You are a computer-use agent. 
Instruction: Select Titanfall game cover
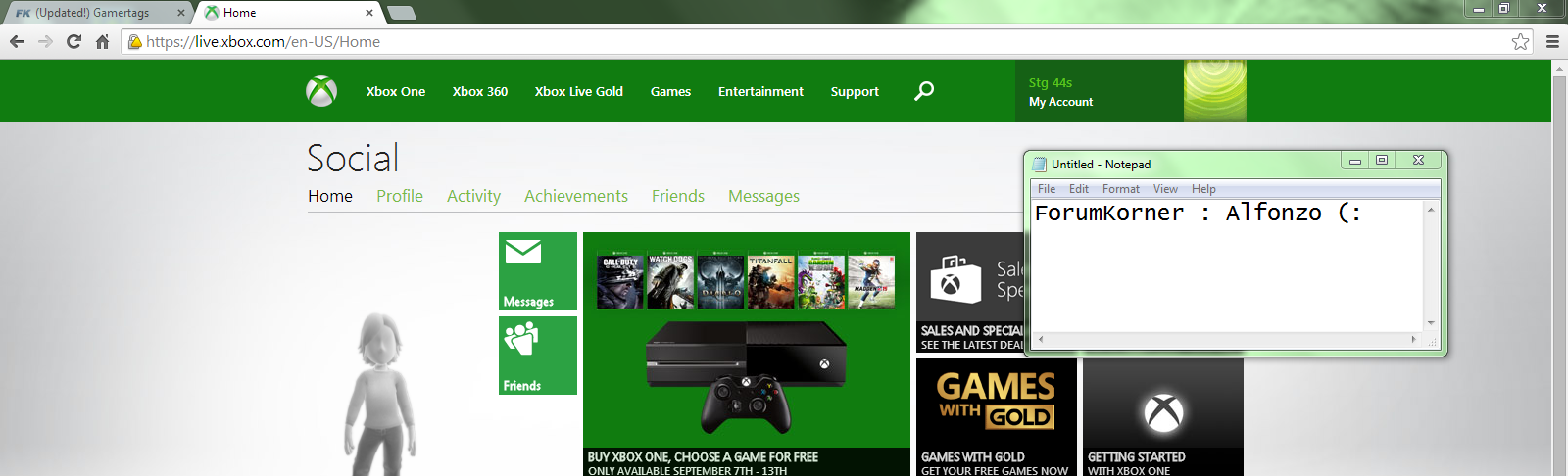pyautogui.click(x=771, y=281)
